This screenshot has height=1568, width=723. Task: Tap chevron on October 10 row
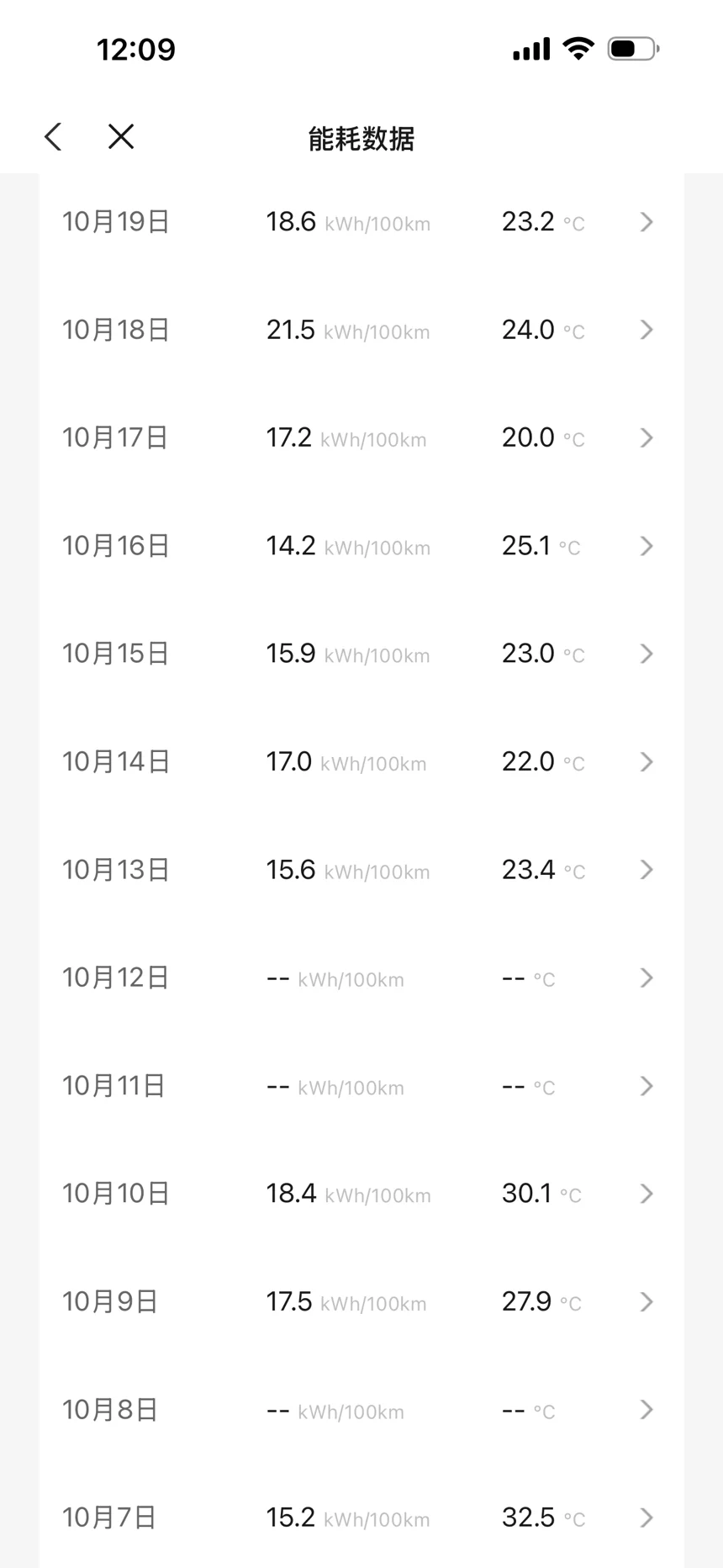[646, 1193]
